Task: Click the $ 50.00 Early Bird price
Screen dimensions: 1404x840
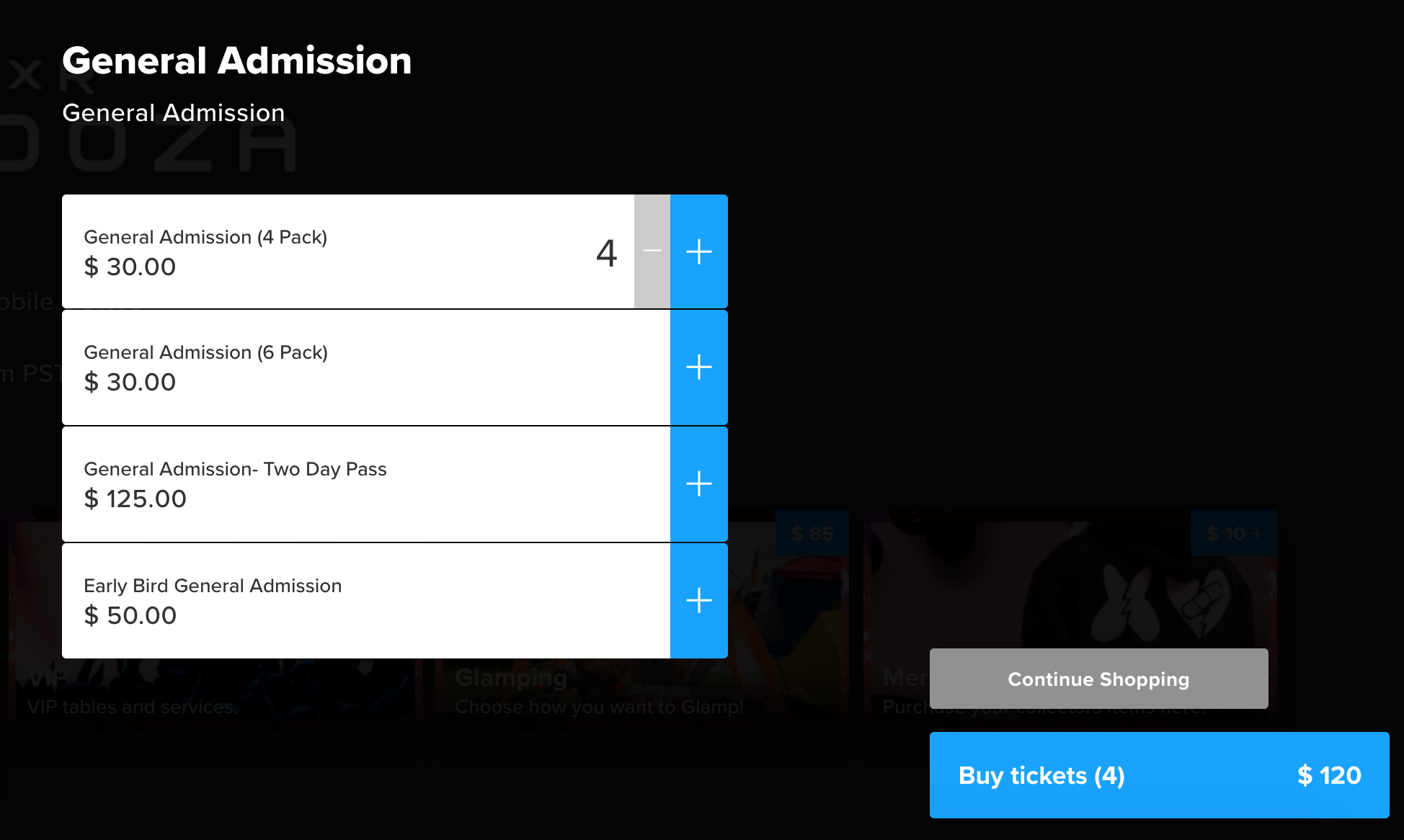Action: 130,615
